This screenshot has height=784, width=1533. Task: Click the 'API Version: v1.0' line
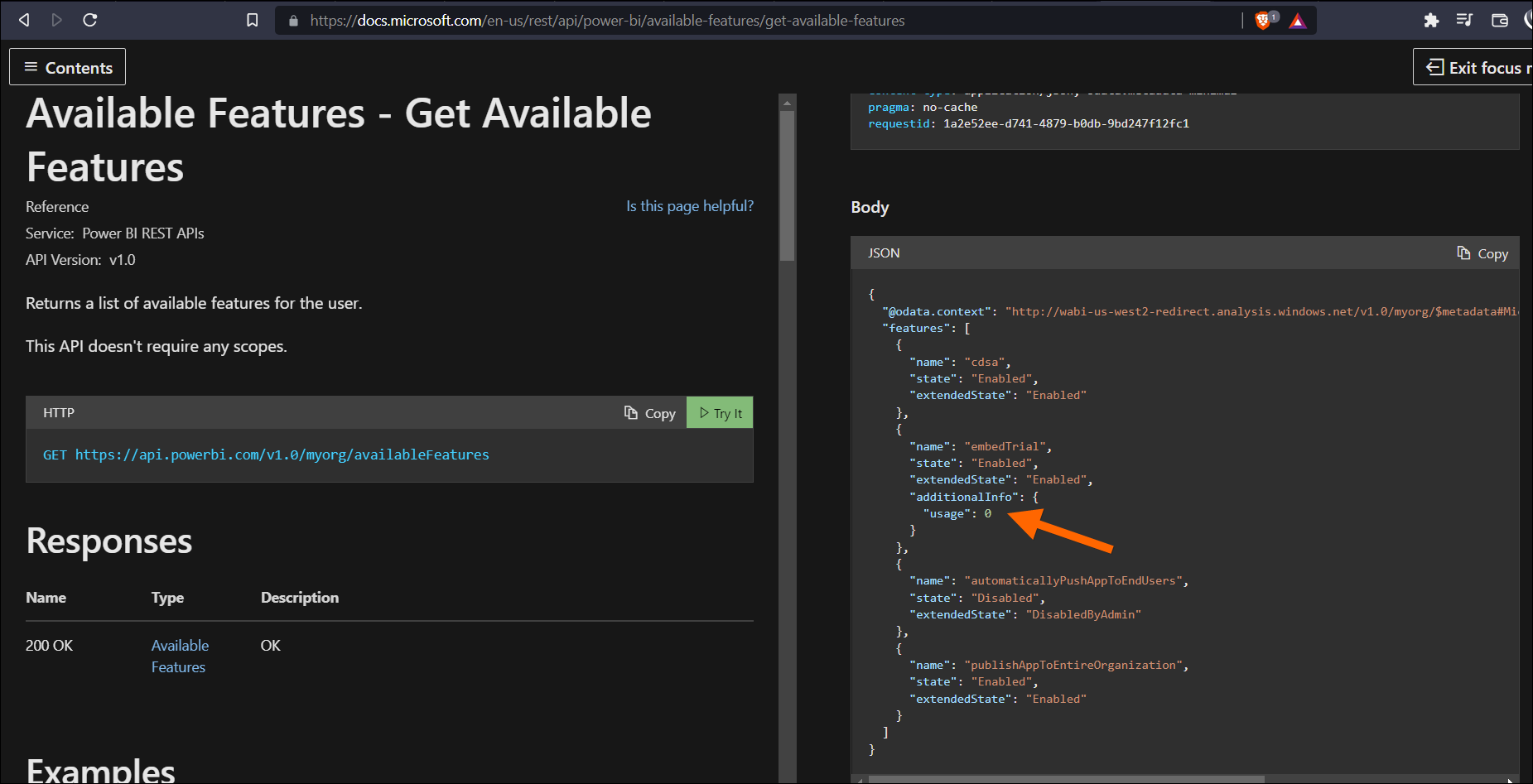[80, 260]
